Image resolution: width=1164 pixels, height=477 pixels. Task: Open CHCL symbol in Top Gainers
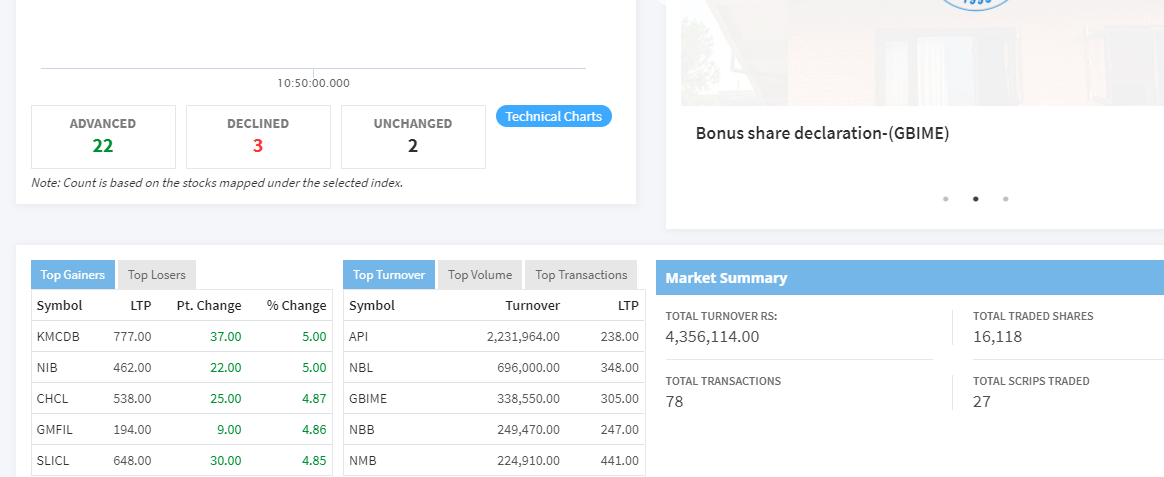click(52, 399)
